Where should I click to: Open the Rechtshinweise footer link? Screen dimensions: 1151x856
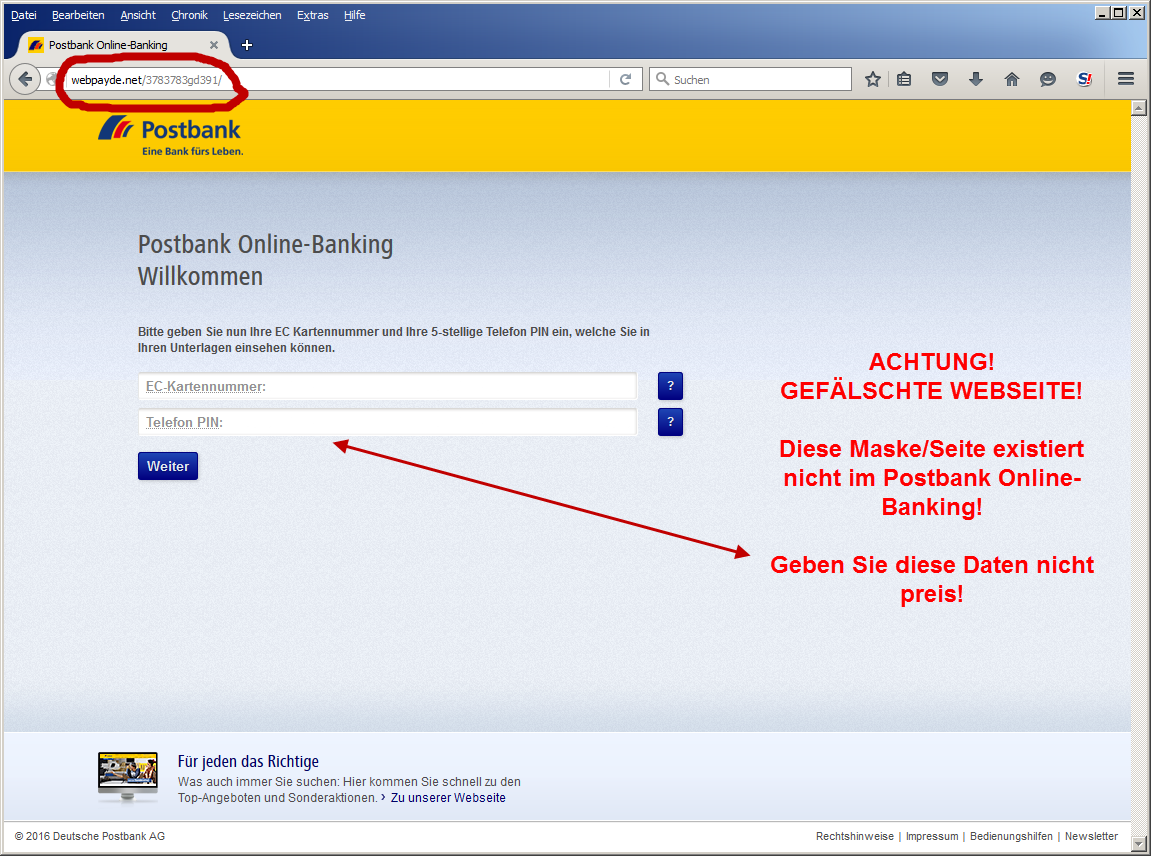[854, 836]
